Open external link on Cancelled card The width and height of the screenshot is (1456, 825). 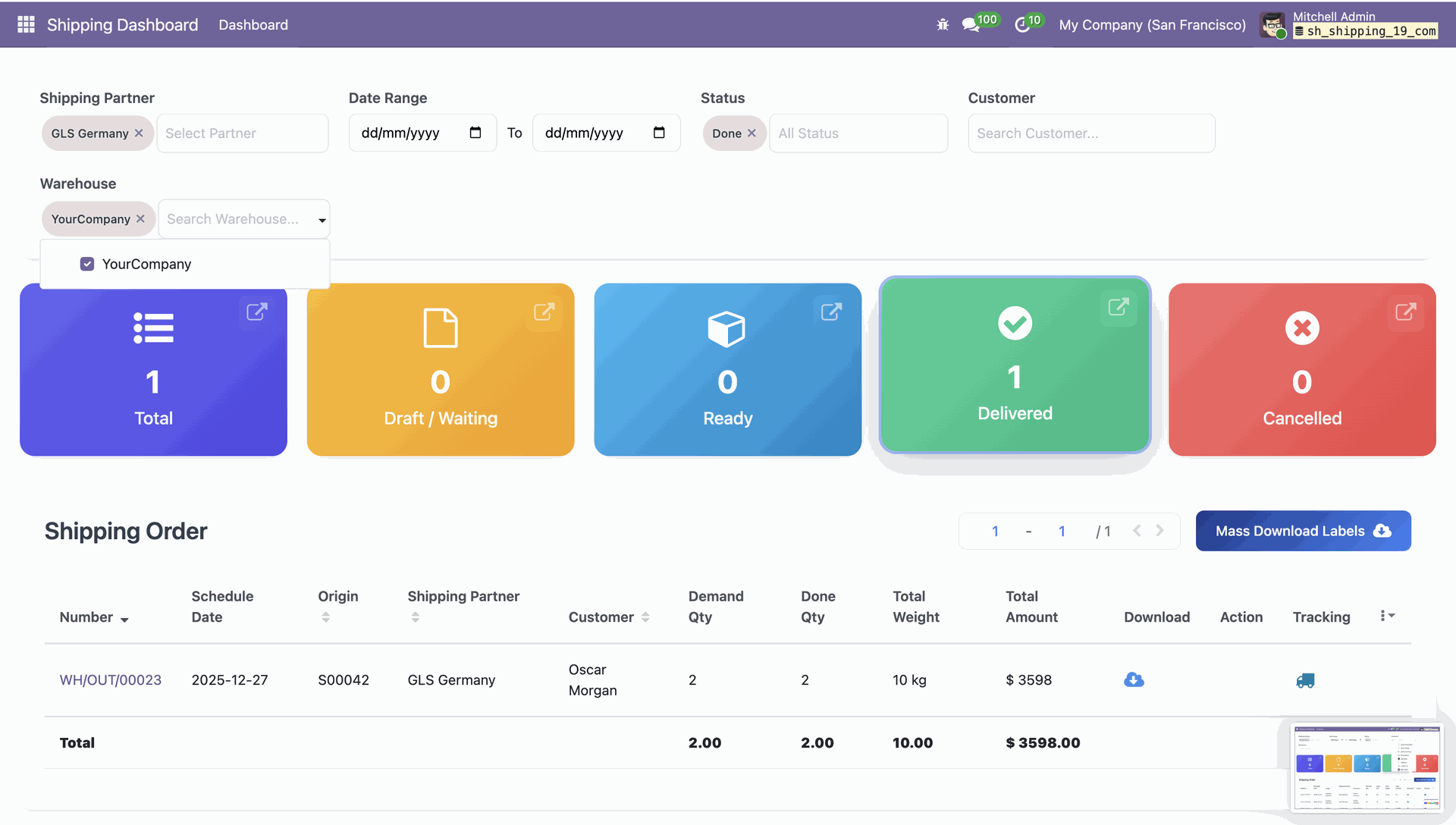pyautogui.click(x=1405, y=312)
